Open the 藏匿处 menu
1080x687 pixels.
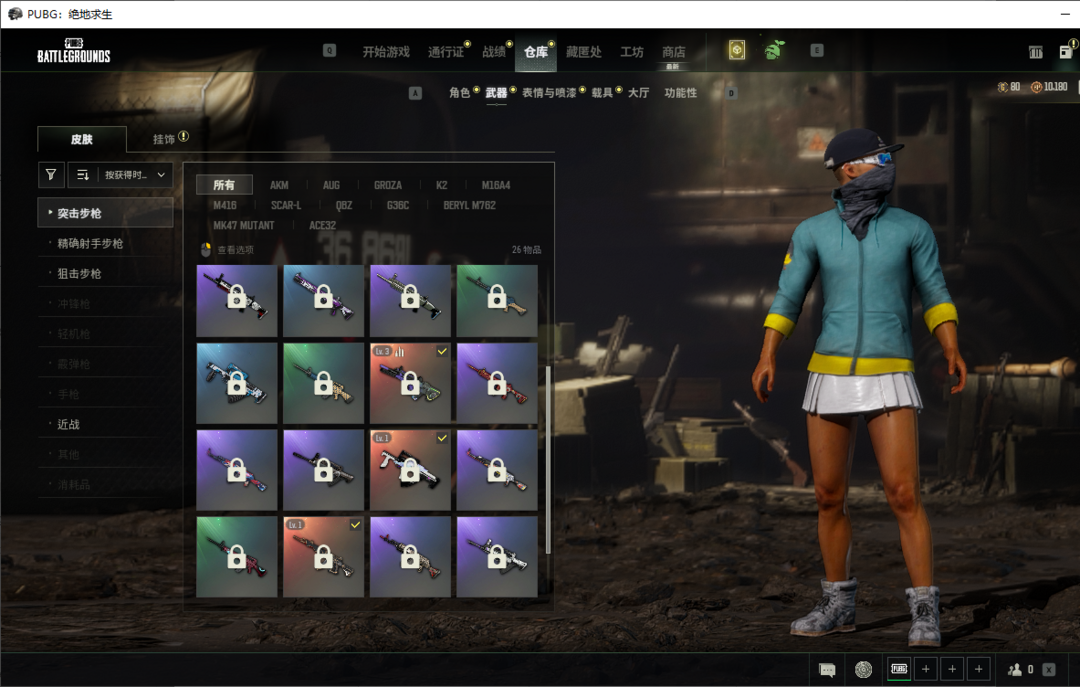[583, 52]
